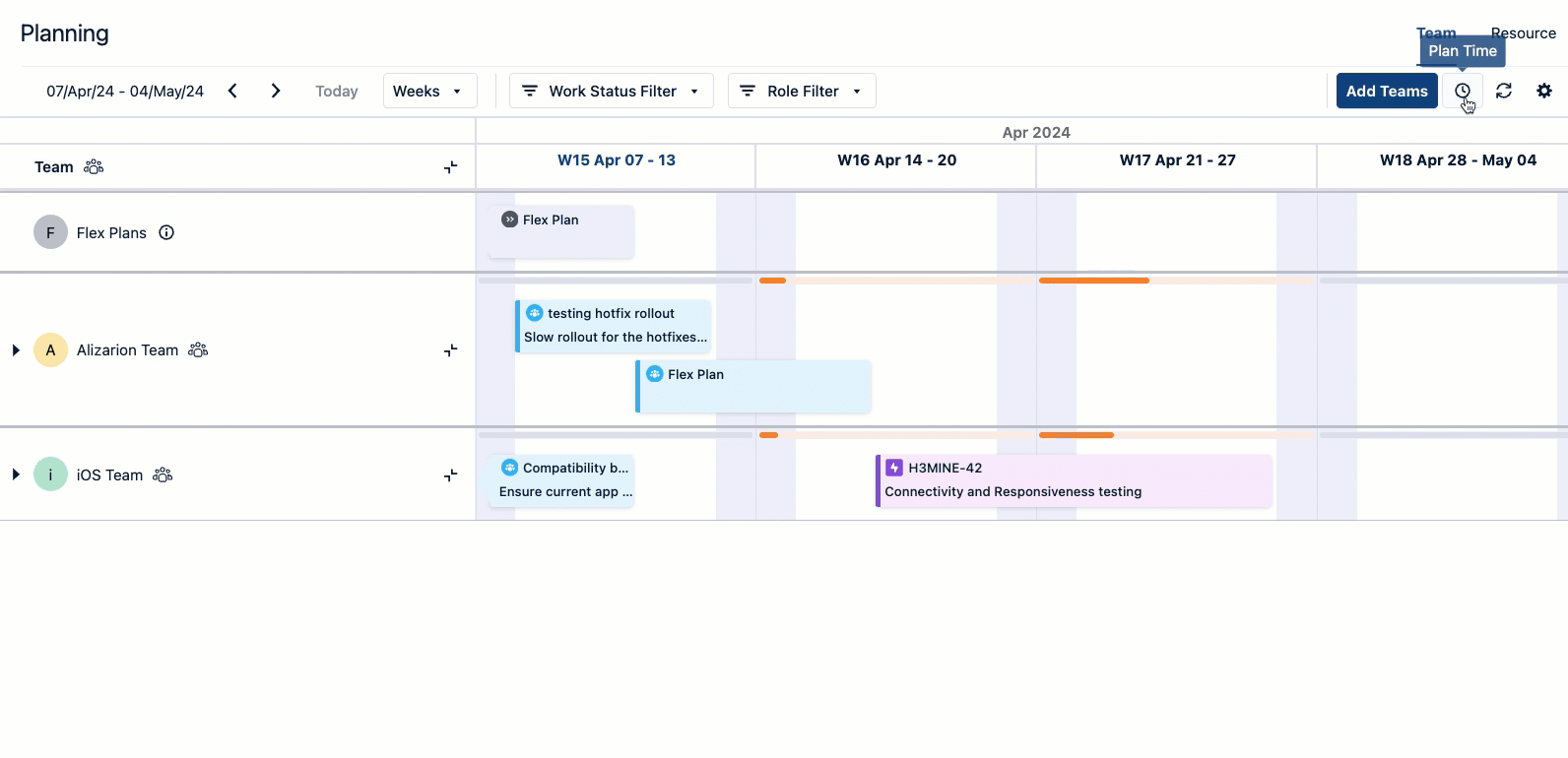Click the people icon next to Alizarion Team
Screen dimensions: 1568x758
pyautogui.click(x=198, y=349)
